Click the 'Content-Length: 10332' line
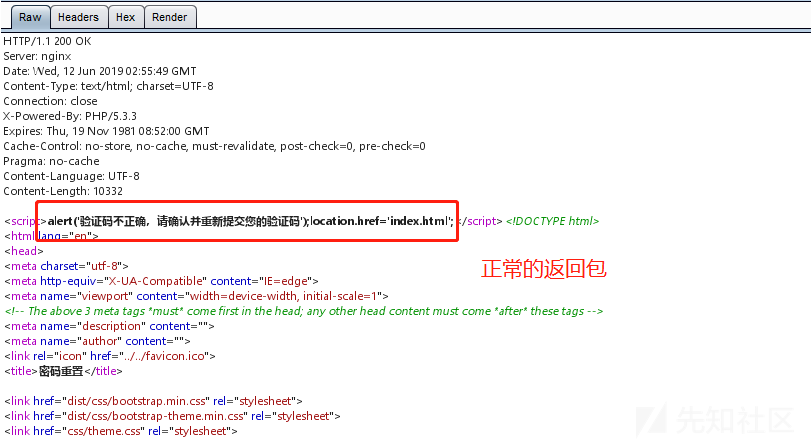Viewport: 811px width, 442px height. pos(63,191)
